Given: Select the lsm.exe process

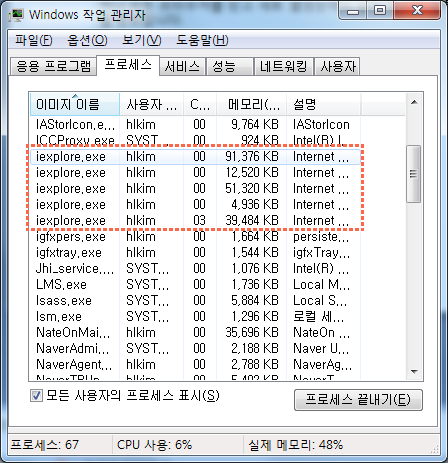Looking at the screenshot, I should tap(195, 316).
